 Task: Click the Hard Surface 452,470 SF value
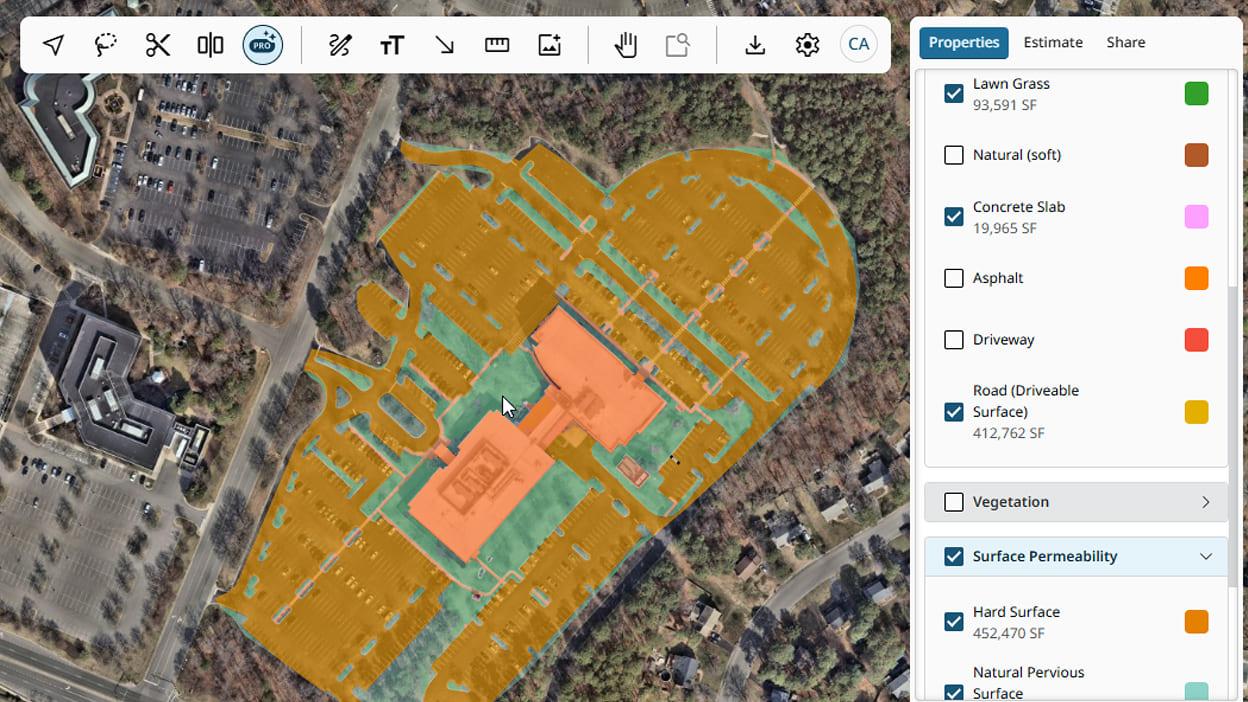pos(1008,633)
